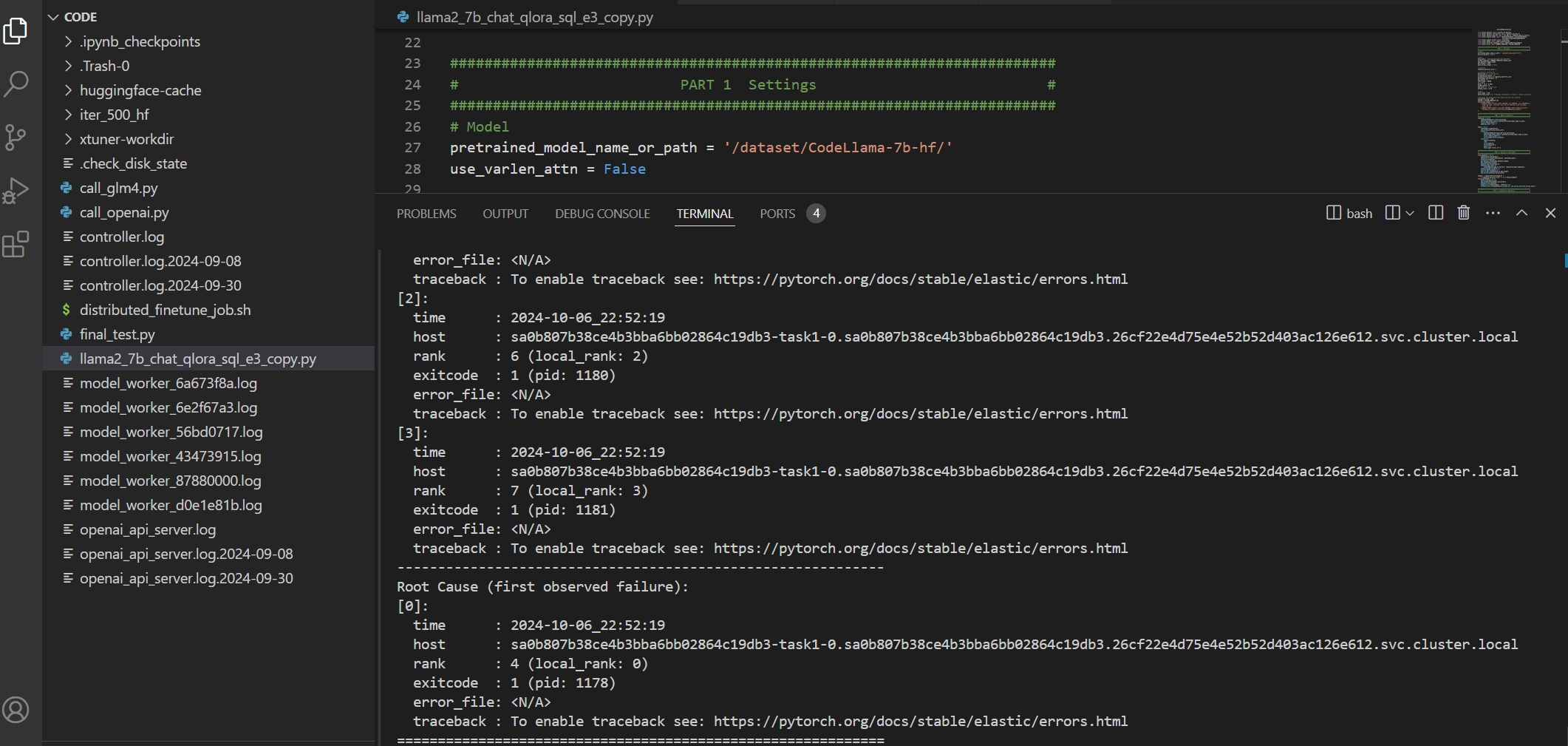Switch to the PROBLEMS tab
This screenshot has width=1568, height=746.
[x=426, y=214]
